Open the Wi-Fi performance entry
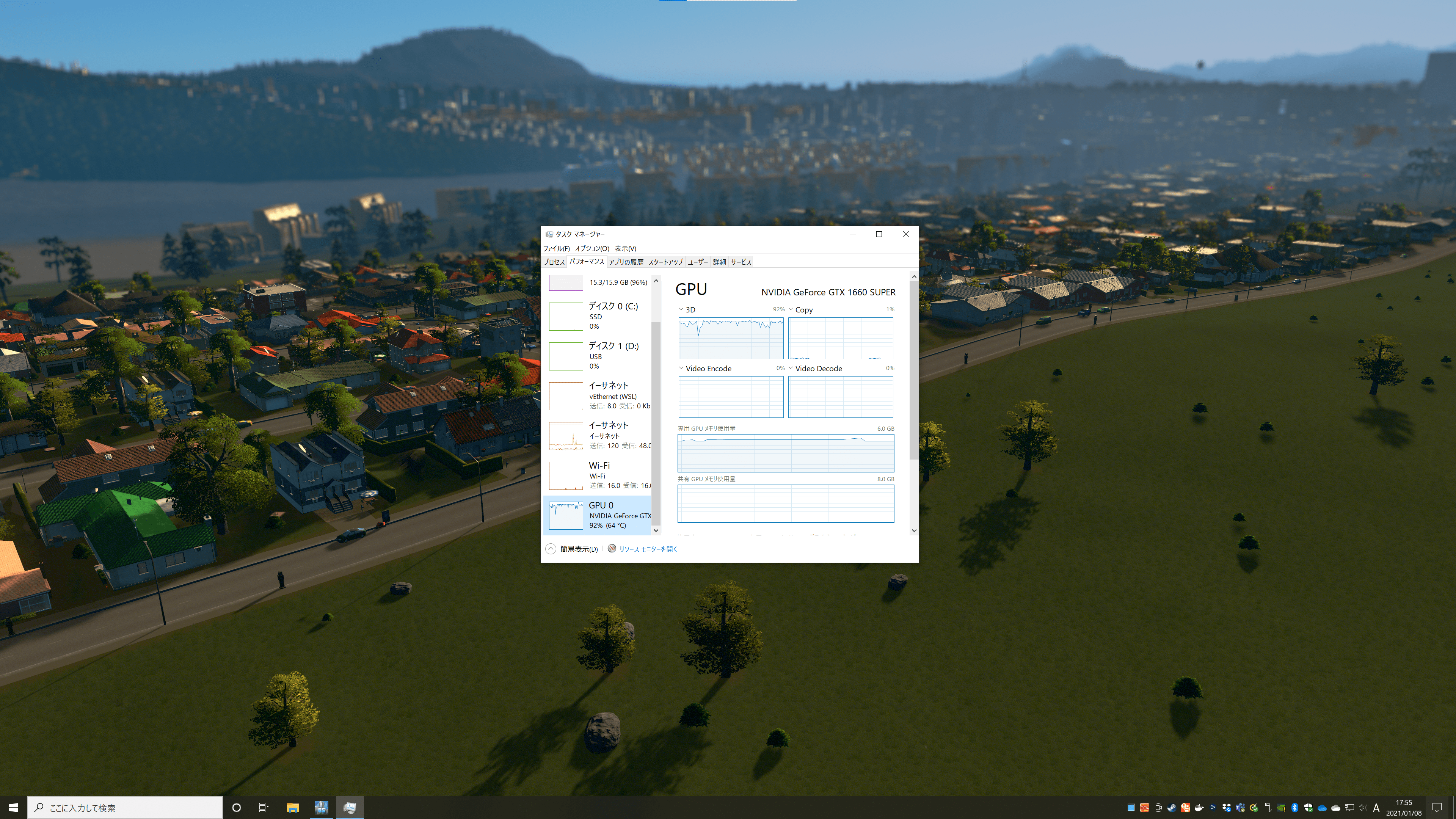The image size is (1456, 819). 599,475
